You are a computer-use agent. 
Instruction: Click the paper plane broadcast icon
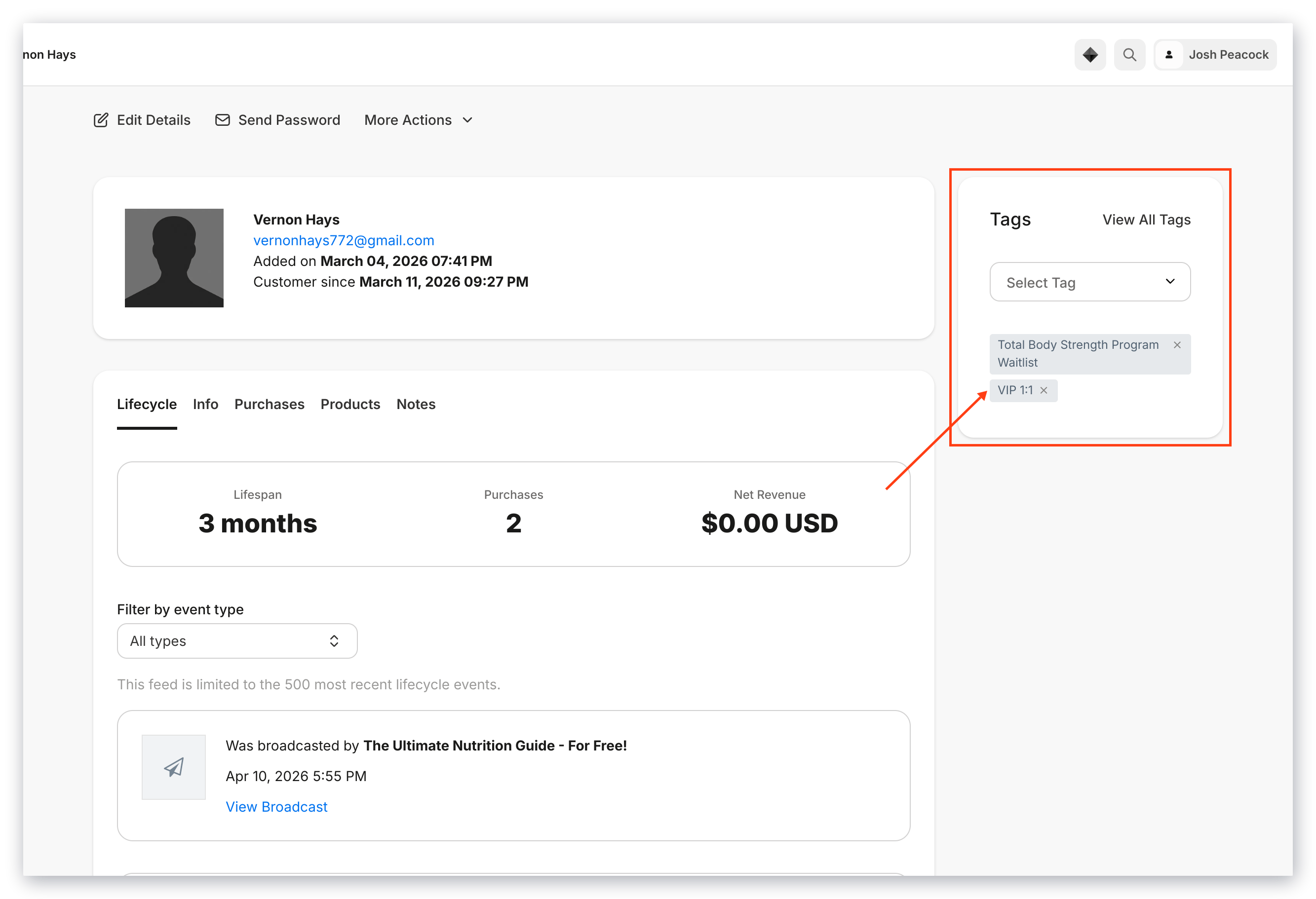(x=174, y=767)
